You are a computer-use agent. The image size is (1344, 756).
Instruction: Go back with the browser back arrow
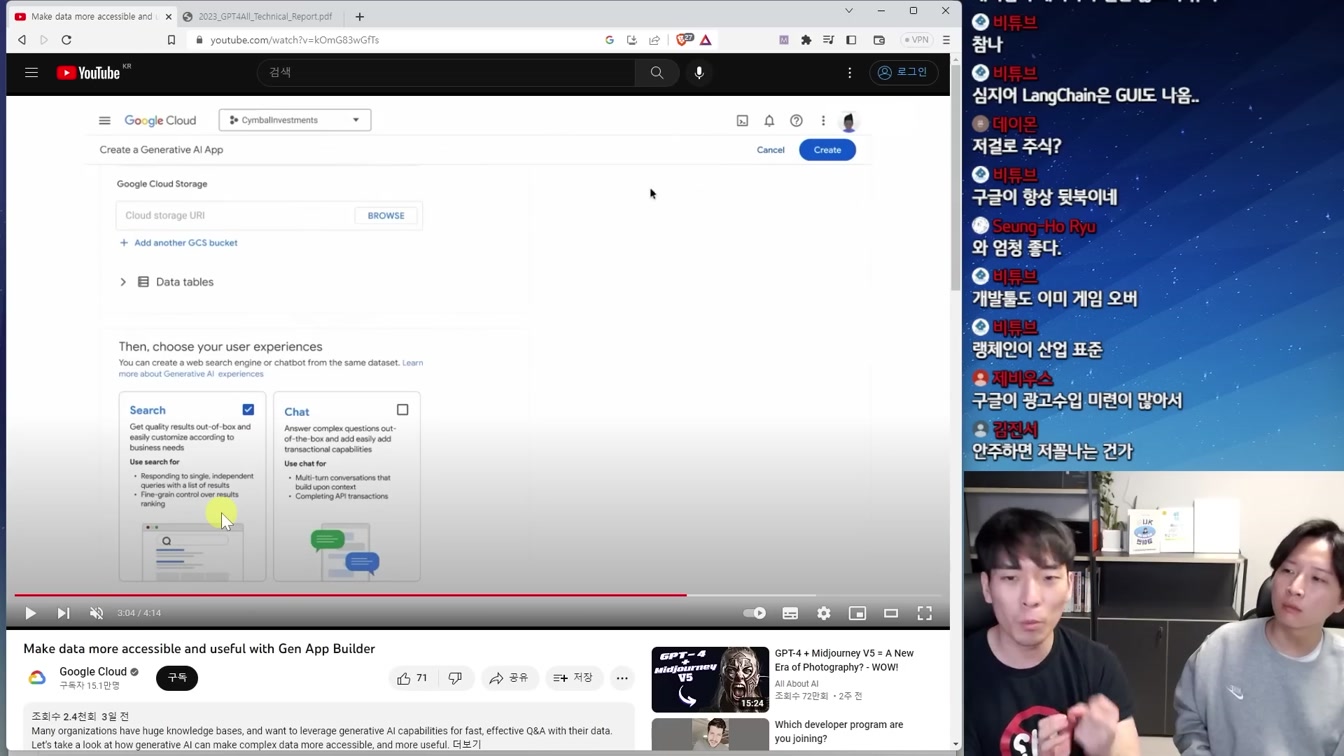coord(22,40)
